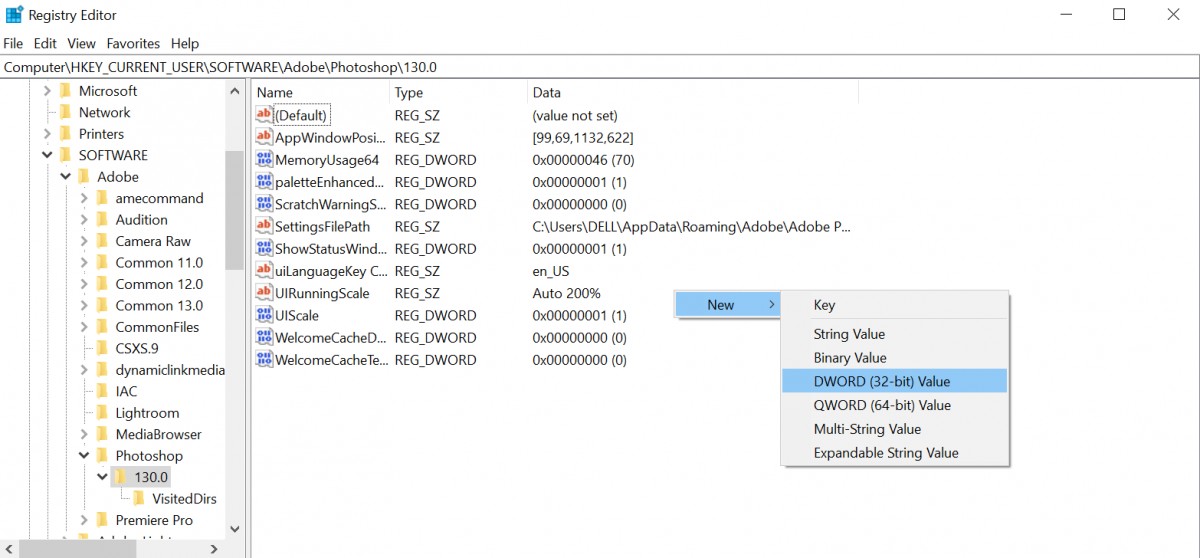Click tree pane scroll down arrow

pos(234,528)
